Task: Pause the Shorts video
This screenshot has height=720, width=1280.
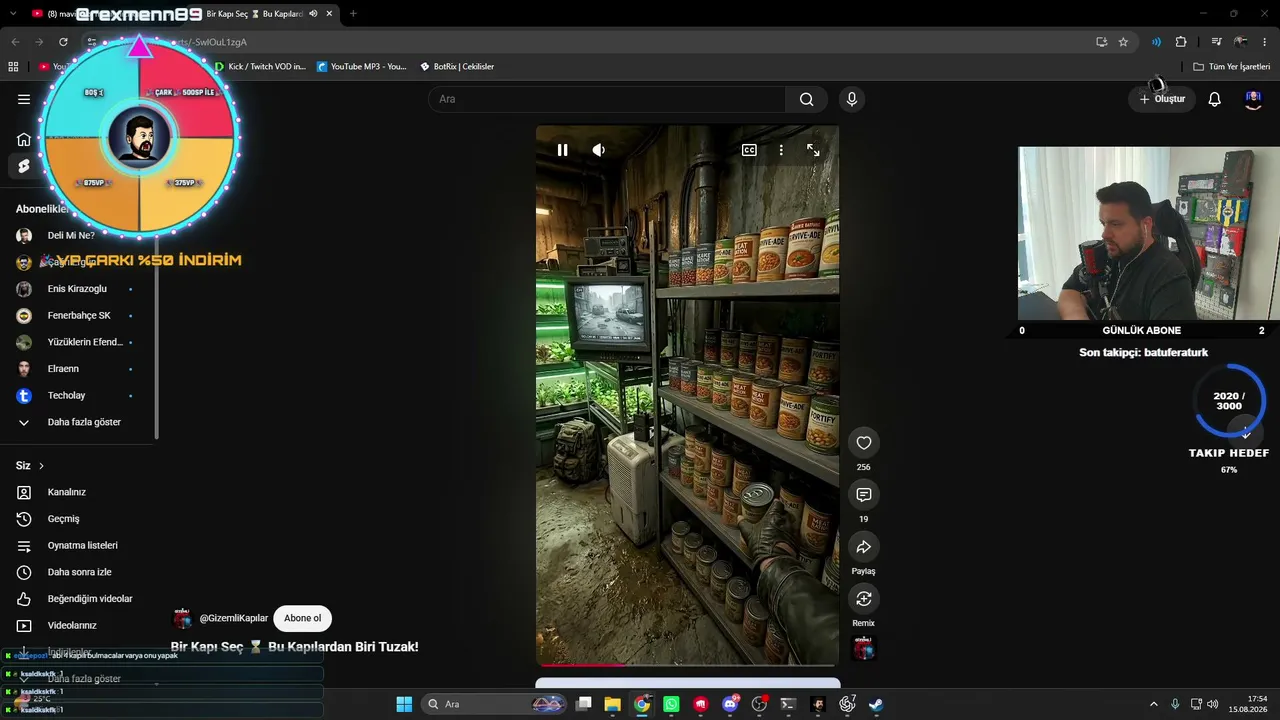Action: pyautogui.click(x=562, y=150)
